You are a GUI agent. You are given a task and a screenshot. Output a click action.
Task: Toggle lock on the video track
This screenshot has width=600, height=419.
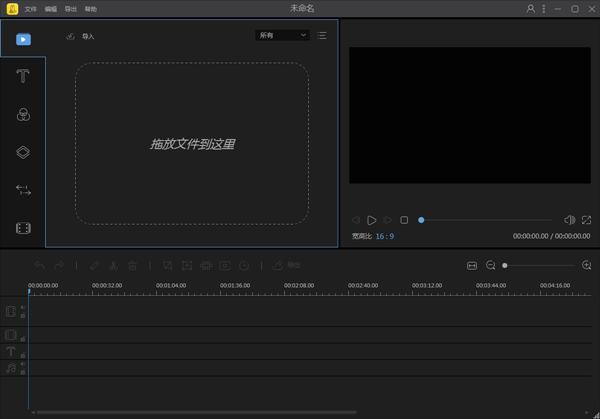23,316
